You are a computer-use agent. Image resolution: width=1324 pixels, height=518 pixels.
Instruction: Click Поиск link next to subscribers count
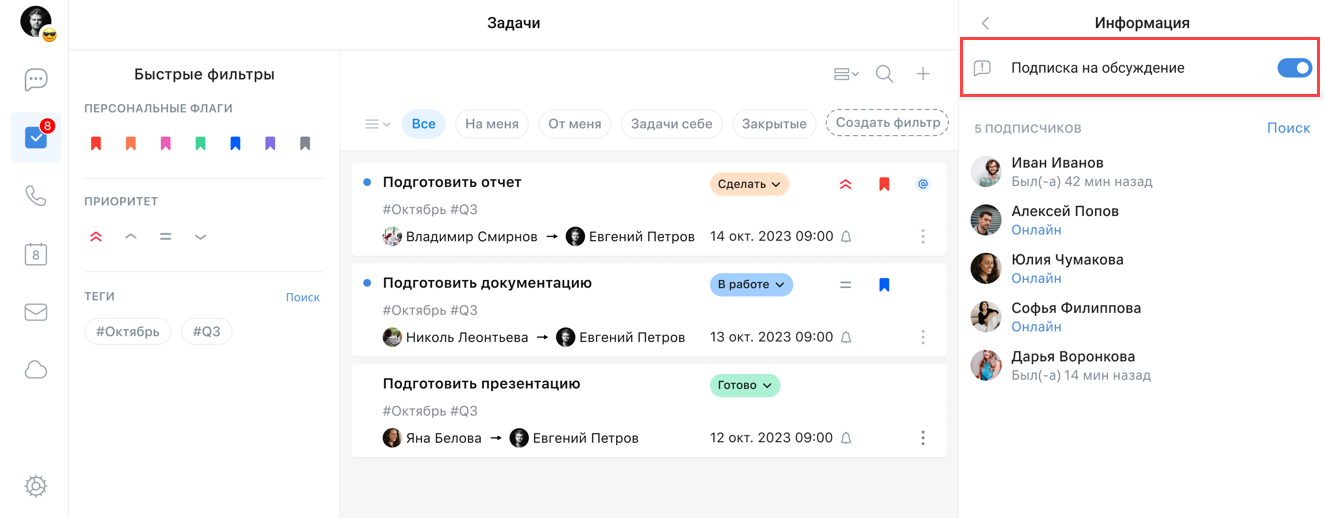1288,128
